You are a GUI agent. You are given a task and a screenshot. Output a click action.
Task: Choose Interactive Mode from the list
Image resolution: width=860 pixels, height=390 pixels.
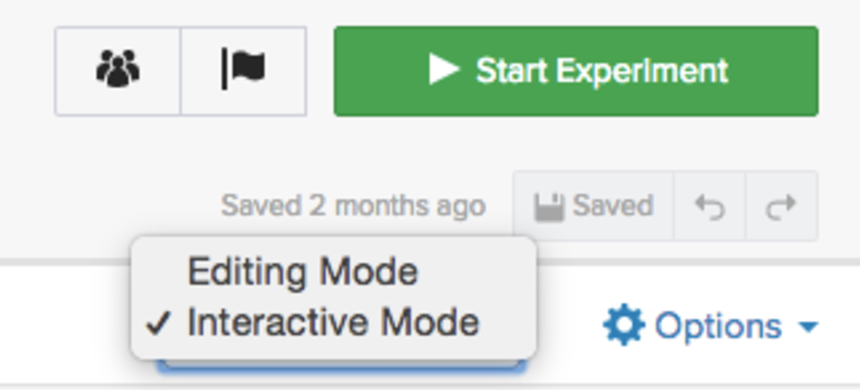333,323
